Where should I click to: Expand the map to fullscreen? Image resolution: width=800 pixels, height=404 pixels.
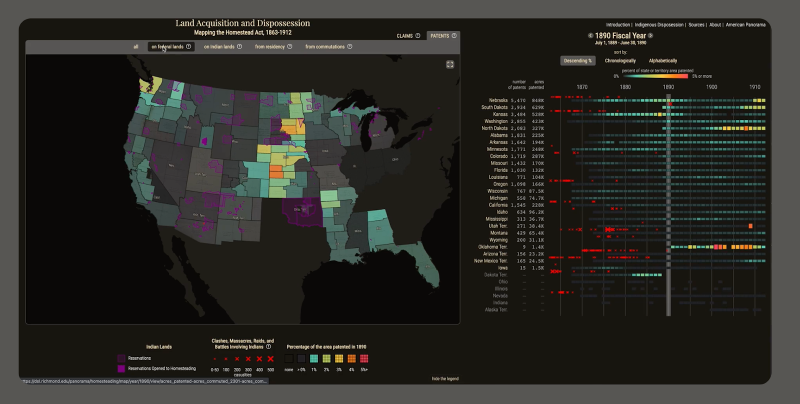coord(449,64)
